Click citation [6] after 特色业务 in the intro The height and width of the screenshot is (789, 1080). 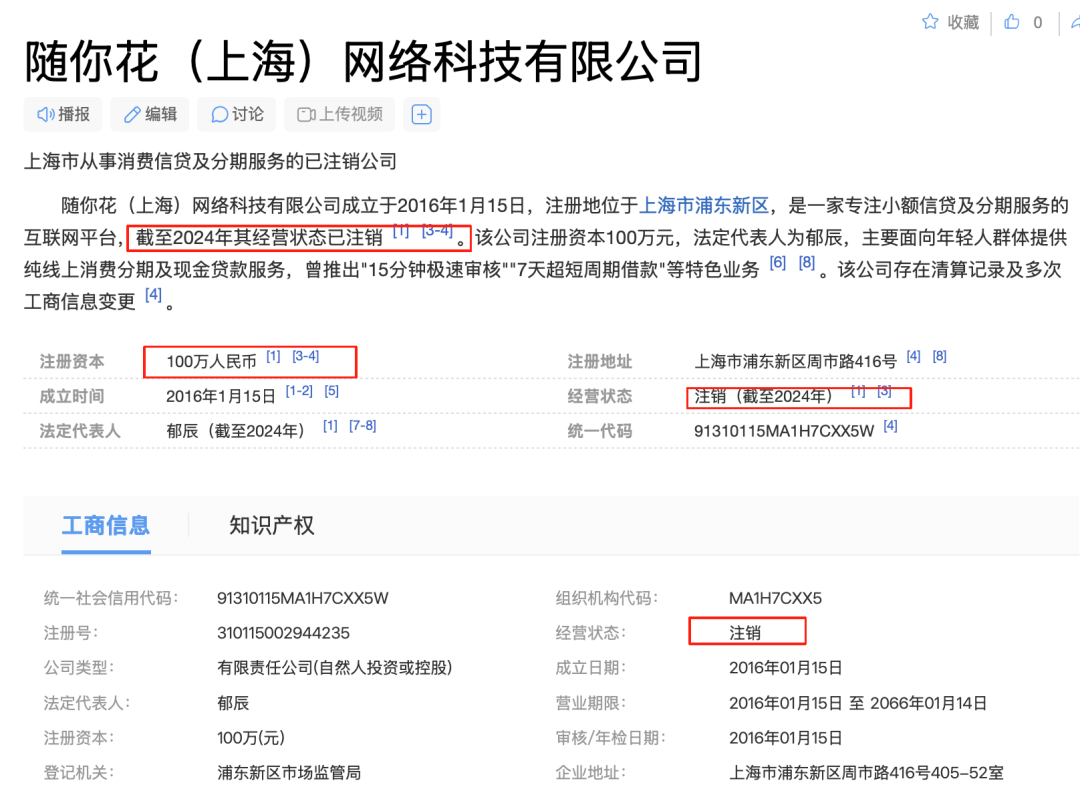777,264
